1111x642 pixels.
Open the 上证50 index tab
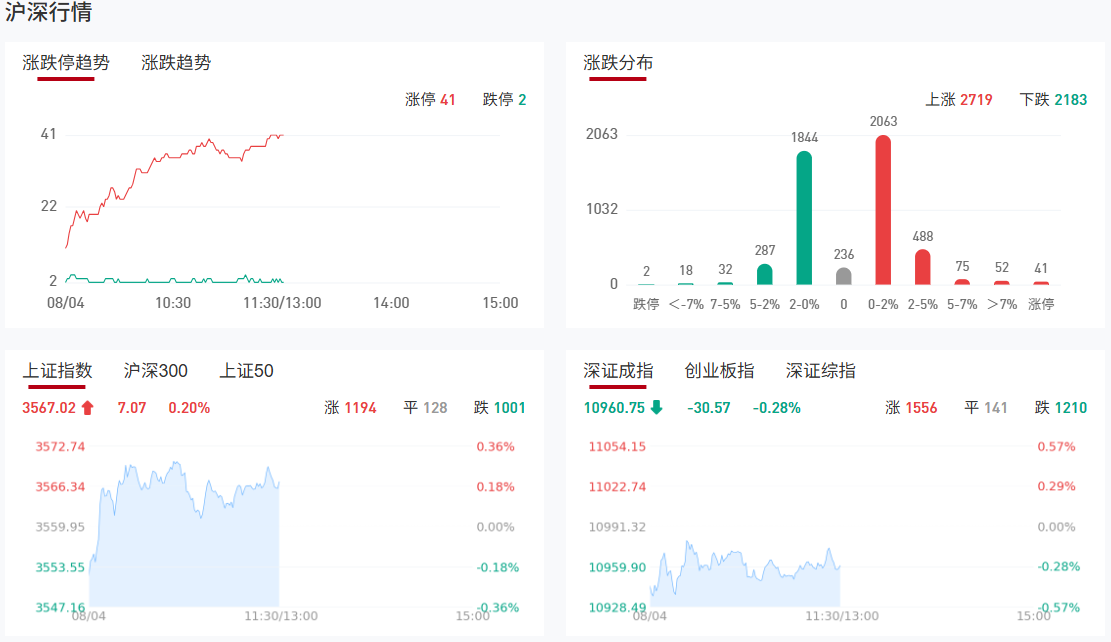point(246,371)
